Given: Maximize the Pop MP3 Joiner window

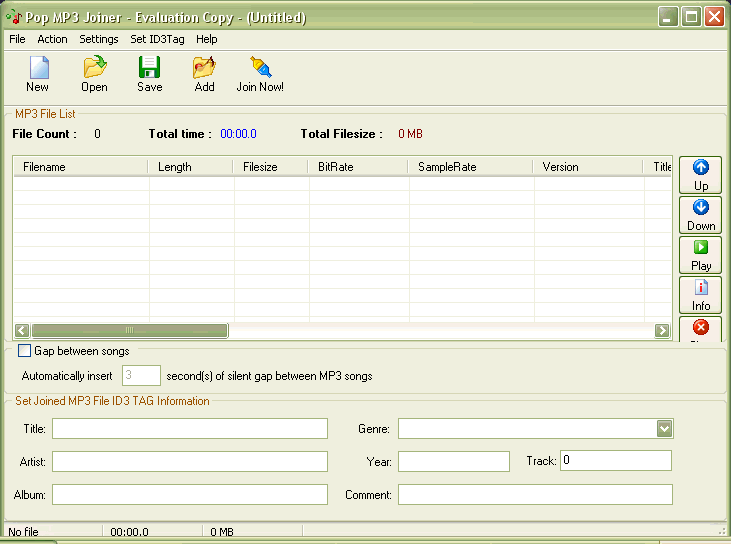Looking at the screenshot, I should pyautogui.click(x=691, y=17).
